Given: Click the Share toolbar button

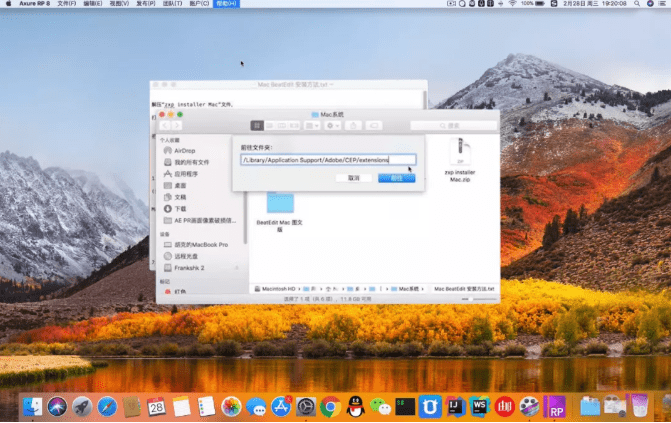Looking at the screenshot, I should click(353, 125).
